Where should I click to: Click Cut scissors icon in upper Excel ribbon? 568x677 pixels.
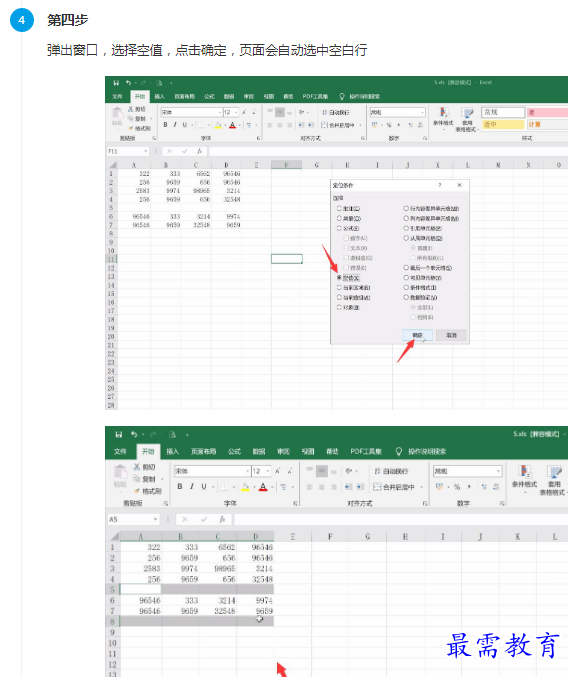(x=130, y=109)
